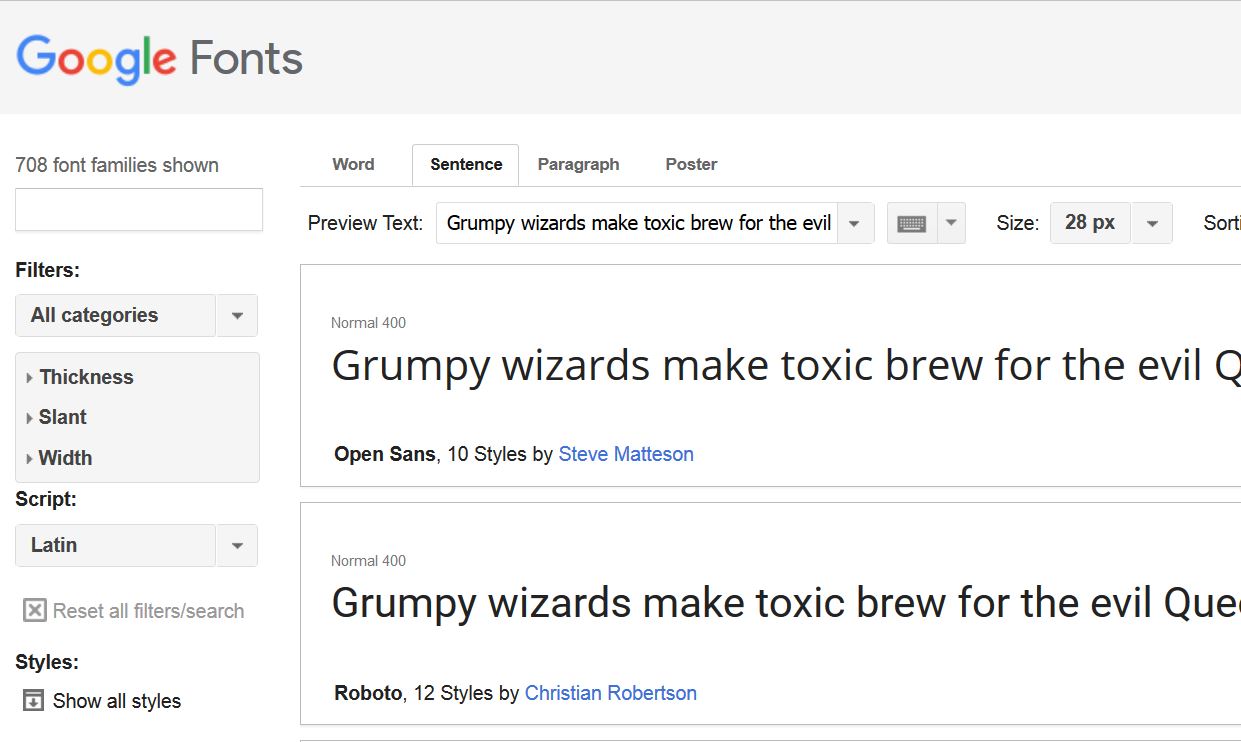Click Show all styles
Image resolution: width=1241 pixels, height=742 pixels.
tap(117, 701)
